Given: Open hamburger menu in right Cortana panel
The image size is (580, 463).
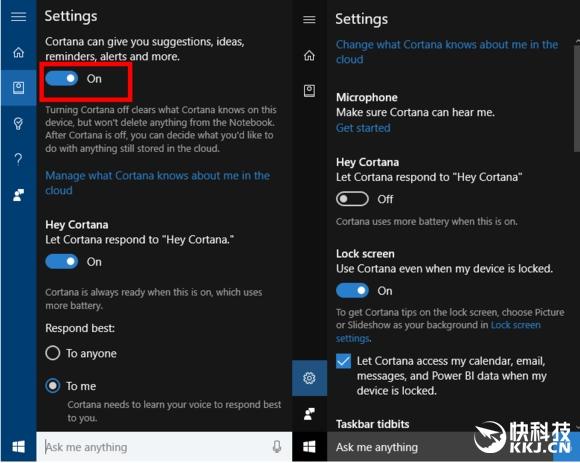Looking at the screenshot, I should (x=309, y=19).
